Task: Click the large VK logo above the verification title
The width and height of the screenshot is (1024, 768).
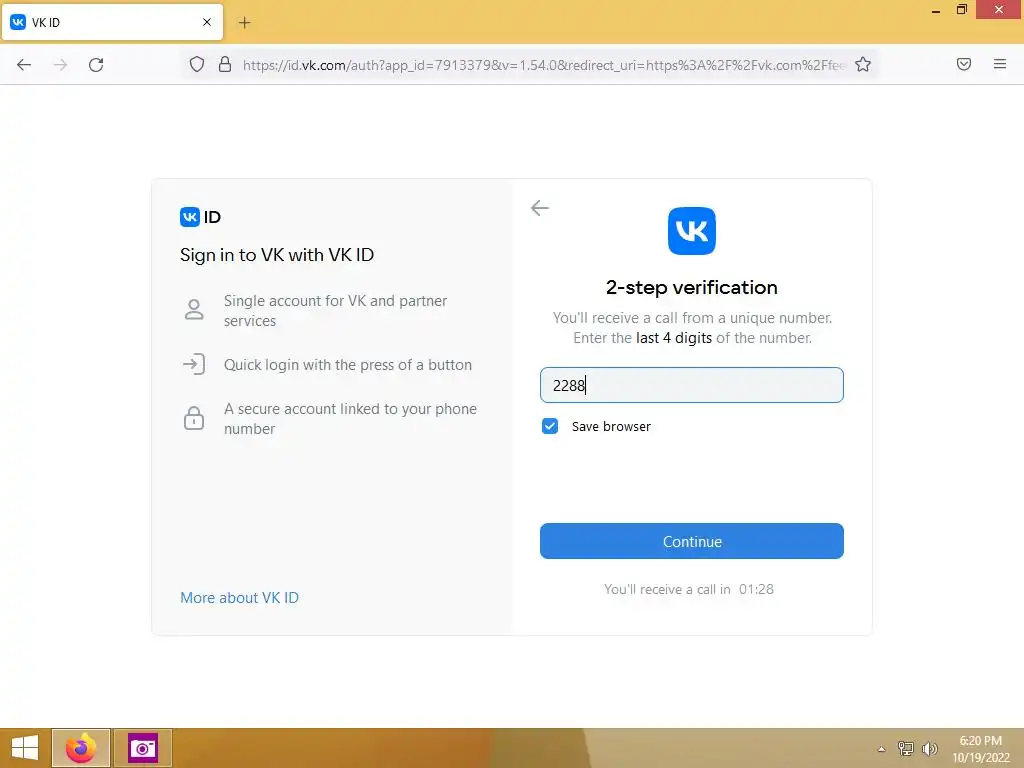Action: point(692,231)
